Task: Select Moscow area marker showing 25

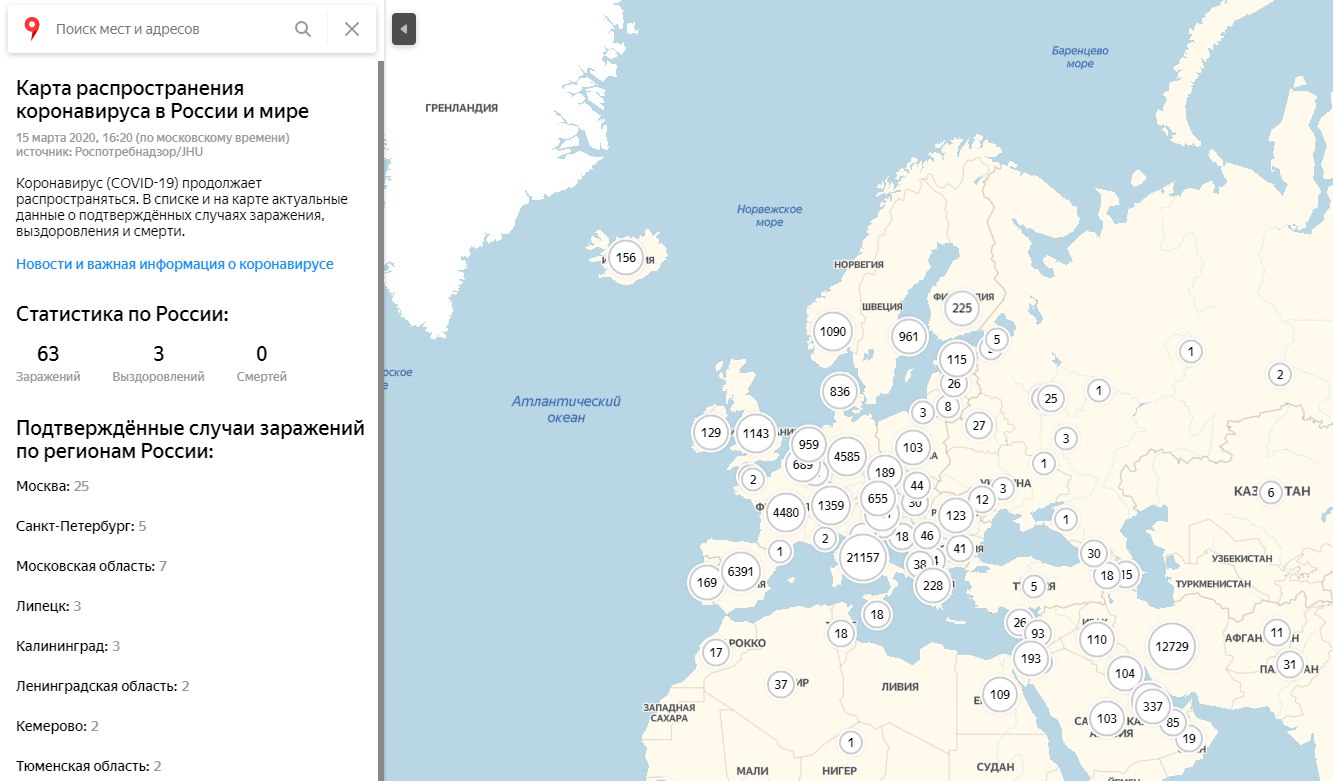Action: (x=1050, y=399)
